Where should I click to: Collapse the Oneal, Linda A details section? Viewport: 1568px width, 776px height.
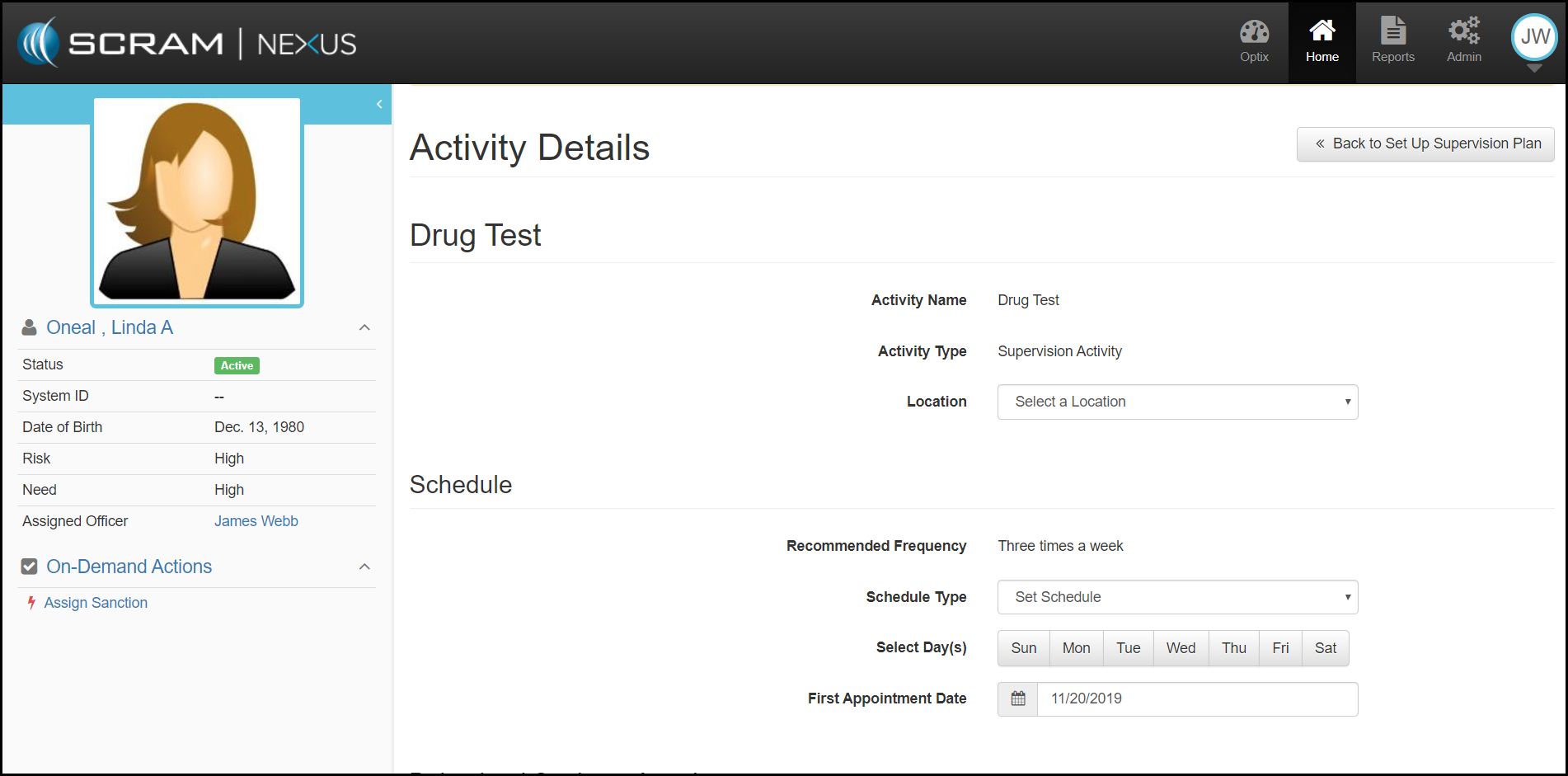[364, 327]
